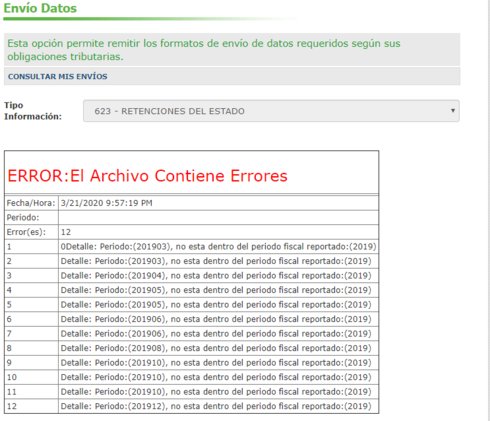Click the green description text about obligaciones tributarias
This screenshot has width=490, height=421.
coord(204,50)
